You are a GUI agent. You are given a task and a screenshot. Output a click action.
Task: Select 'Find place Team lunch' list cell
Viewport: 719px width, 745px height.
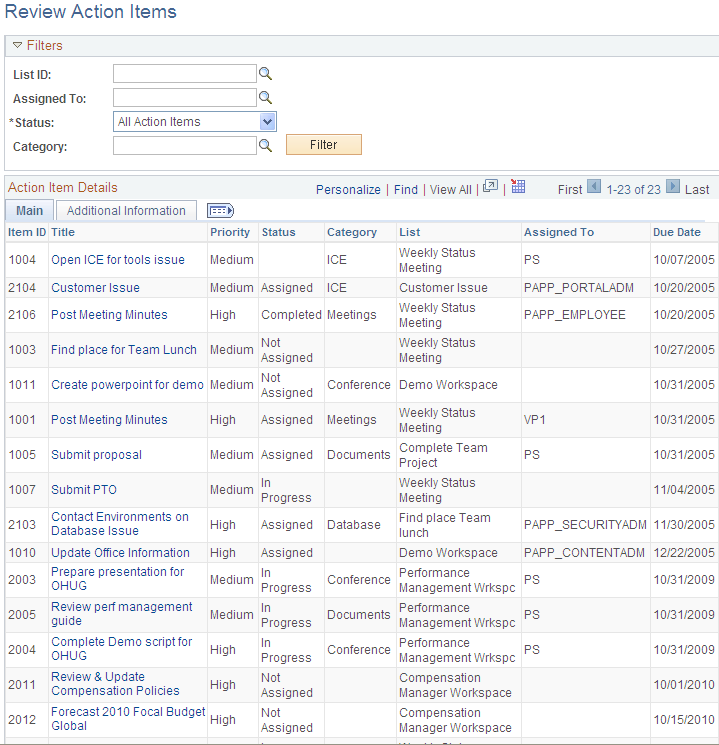(x=445, y=525)
